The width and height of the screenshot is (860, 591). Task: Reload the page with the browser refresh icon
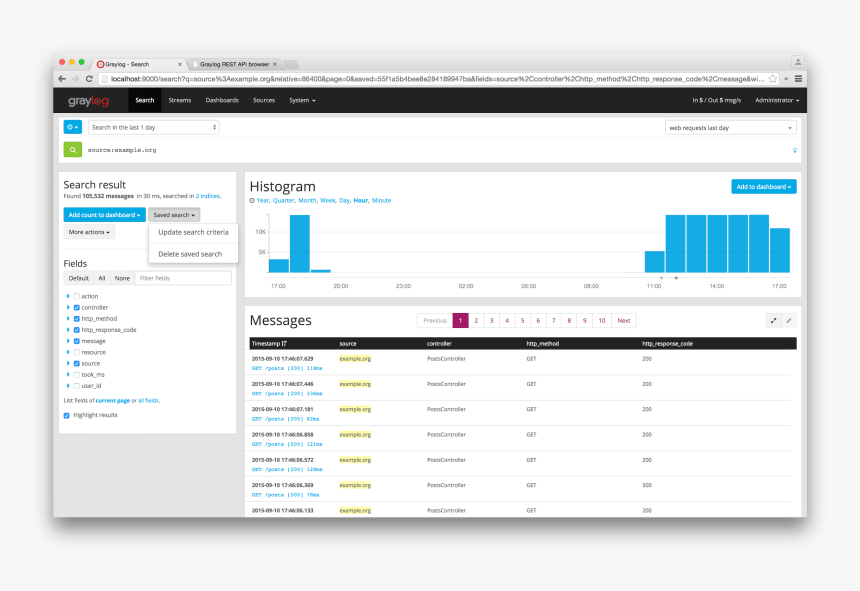tap(89, 78)
